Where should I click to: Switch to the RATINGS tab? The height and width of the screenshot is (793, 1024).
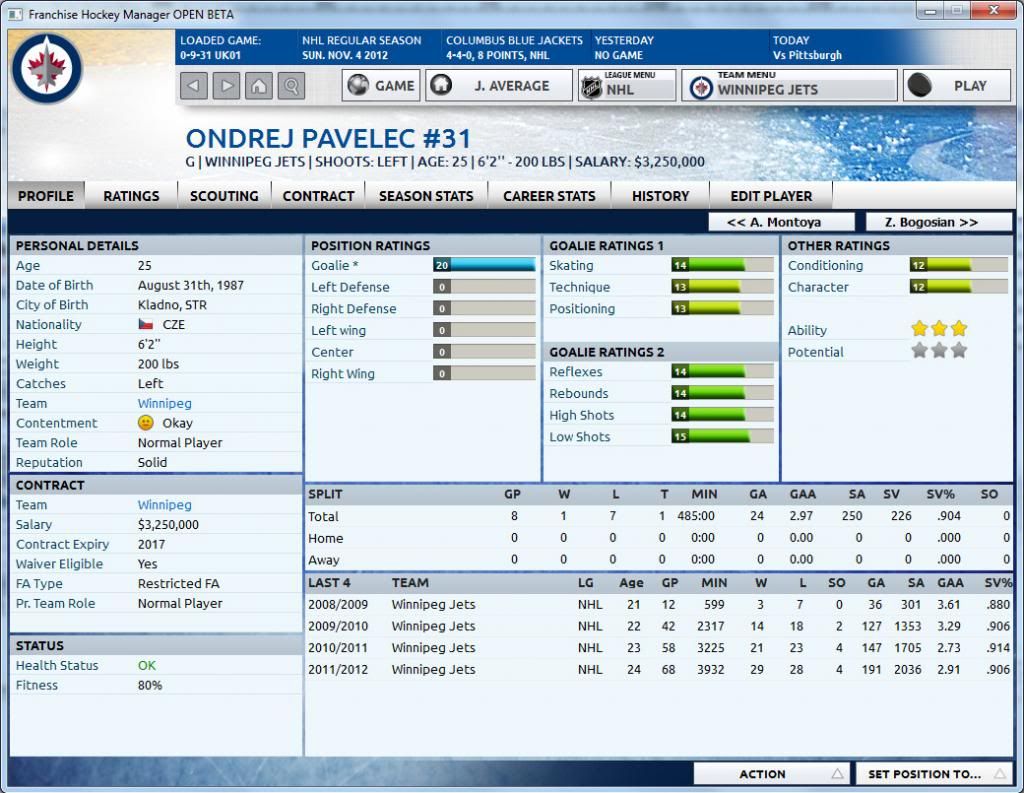pyautogui.click(x=131, y=196)
